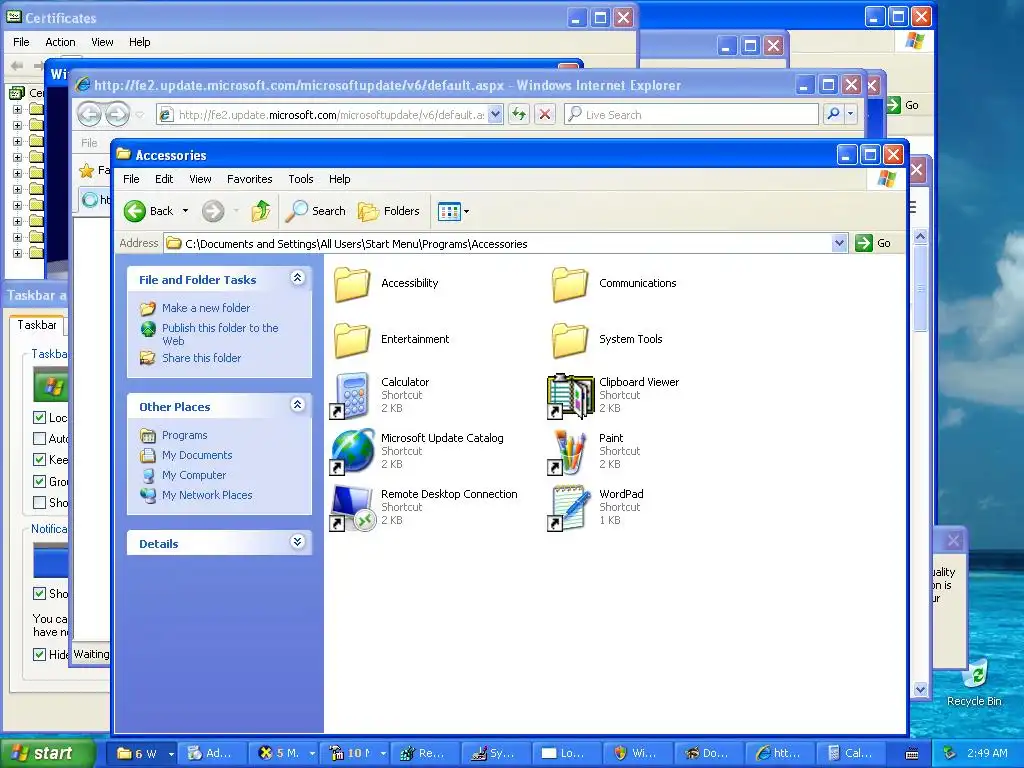The height and width of the screenshot is (768, 1024).
Task: Click the Live Search input field
Action: 692,114
